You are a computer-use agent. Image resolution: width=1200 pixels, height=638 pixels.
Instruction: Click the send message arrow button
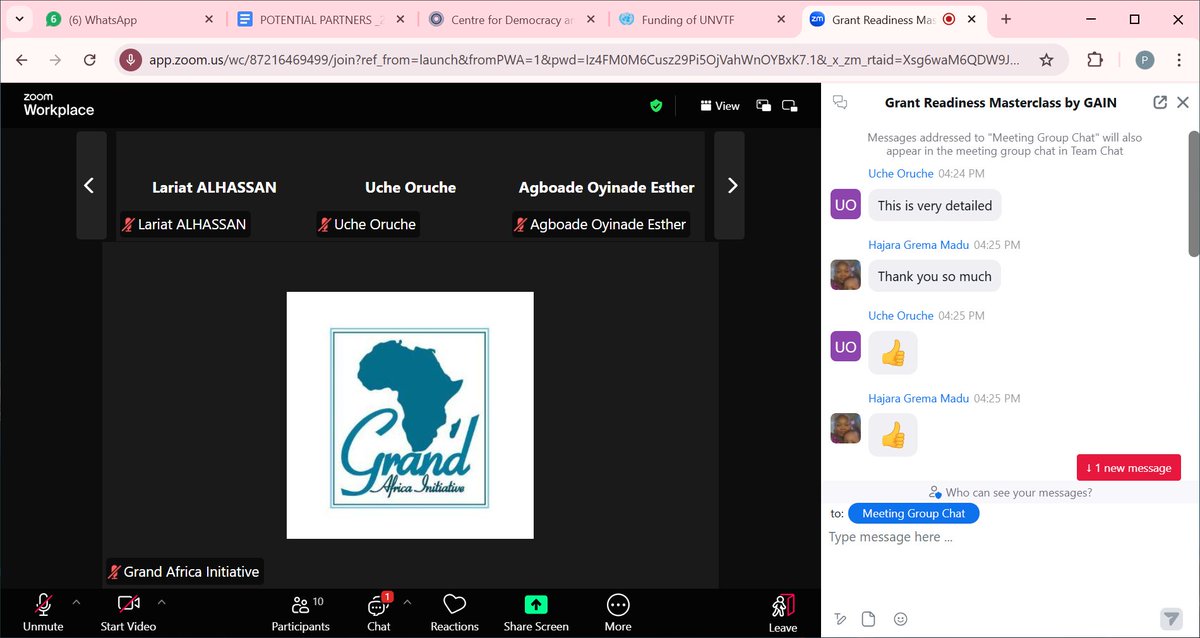(x=1170, y=618)
